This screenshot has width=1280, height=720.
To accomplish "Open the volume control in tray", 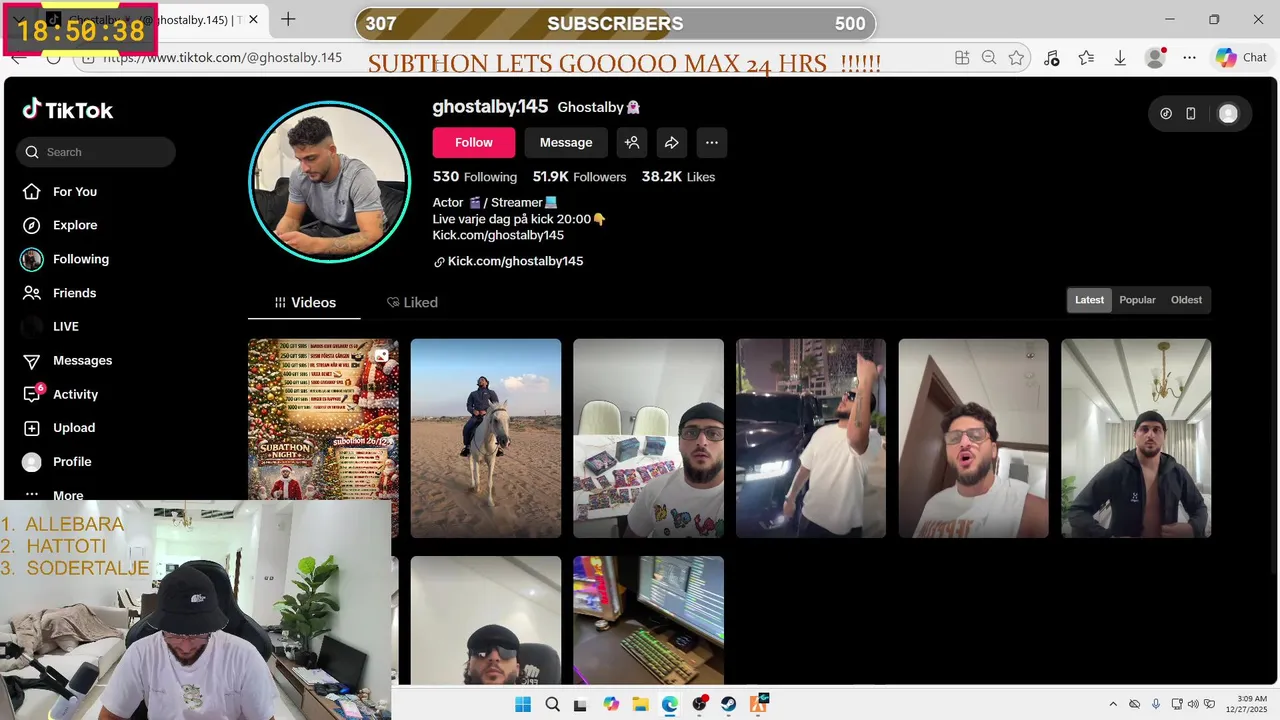I will click(x=1194, y=704).
